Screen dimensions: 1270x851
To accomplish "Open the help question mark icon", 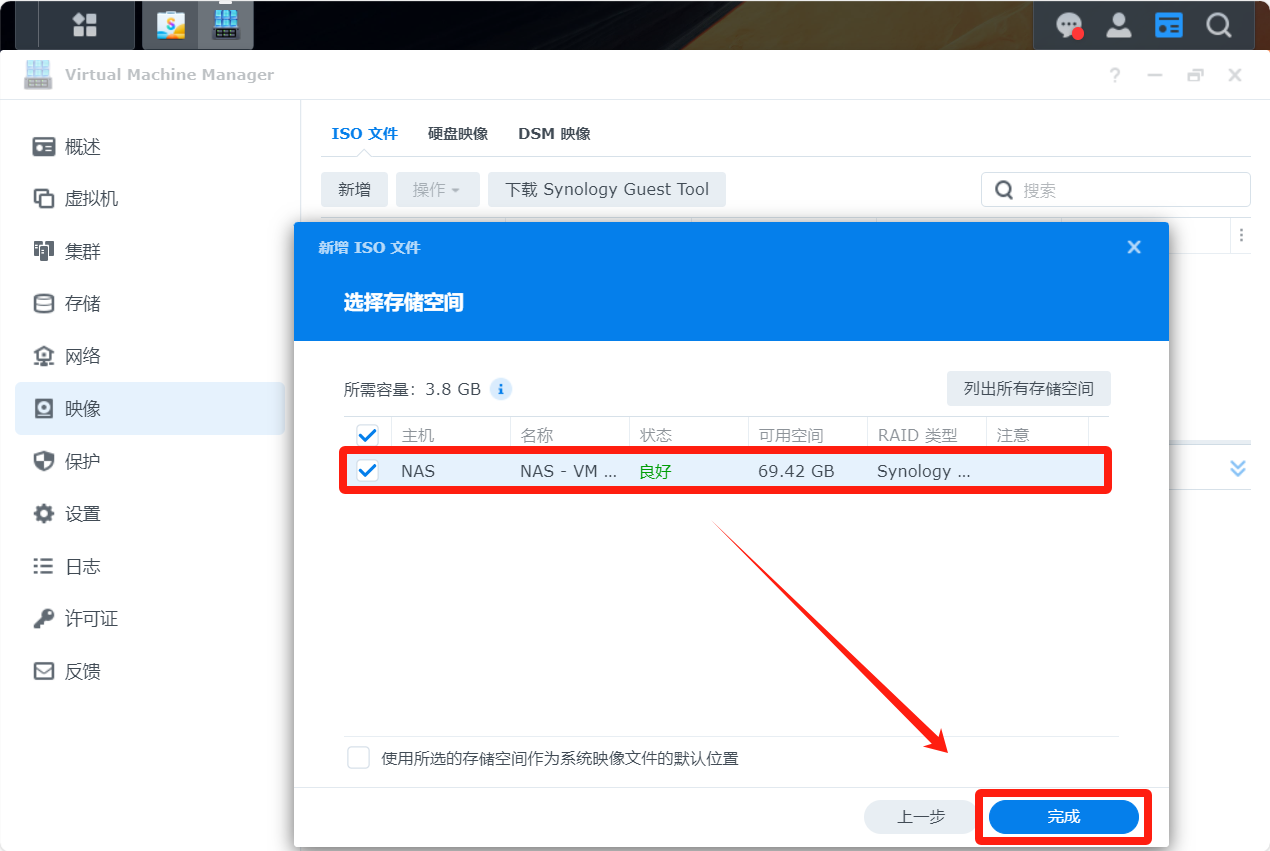I will pos(1115,75).
